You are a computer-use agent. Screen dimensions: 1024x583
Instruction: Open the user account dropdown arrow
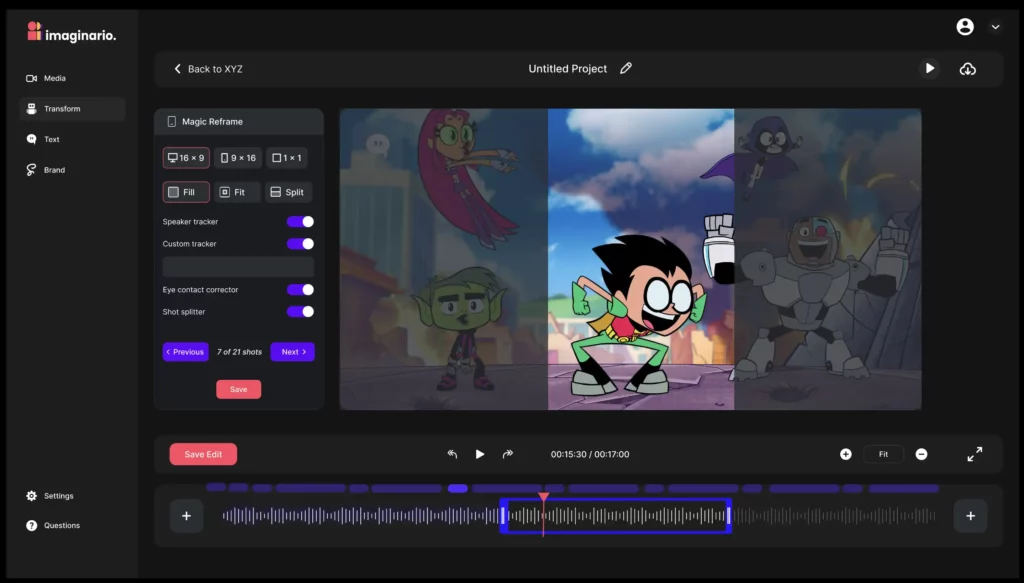(x=995, y=27)
